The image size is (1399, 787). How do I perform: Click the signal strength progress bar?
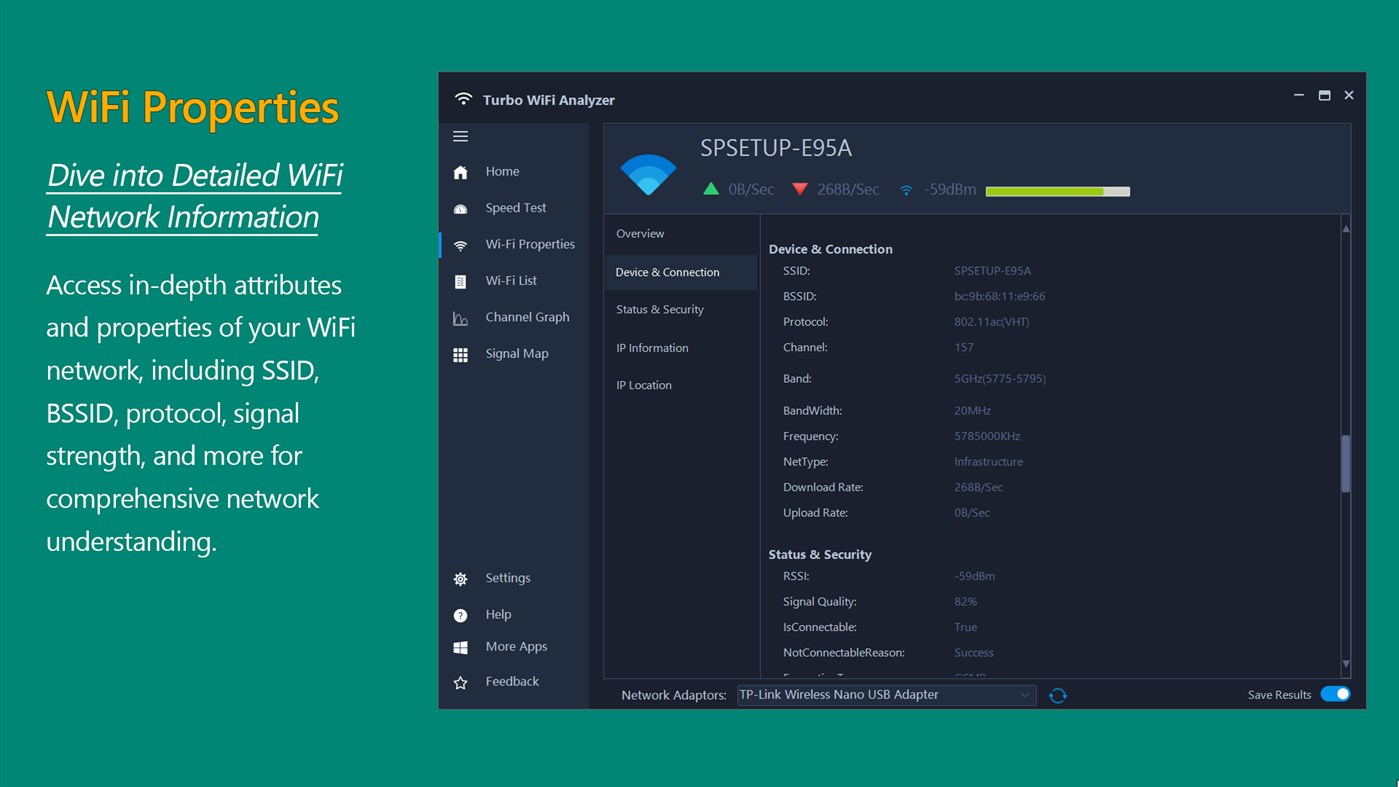point(1056,189)
